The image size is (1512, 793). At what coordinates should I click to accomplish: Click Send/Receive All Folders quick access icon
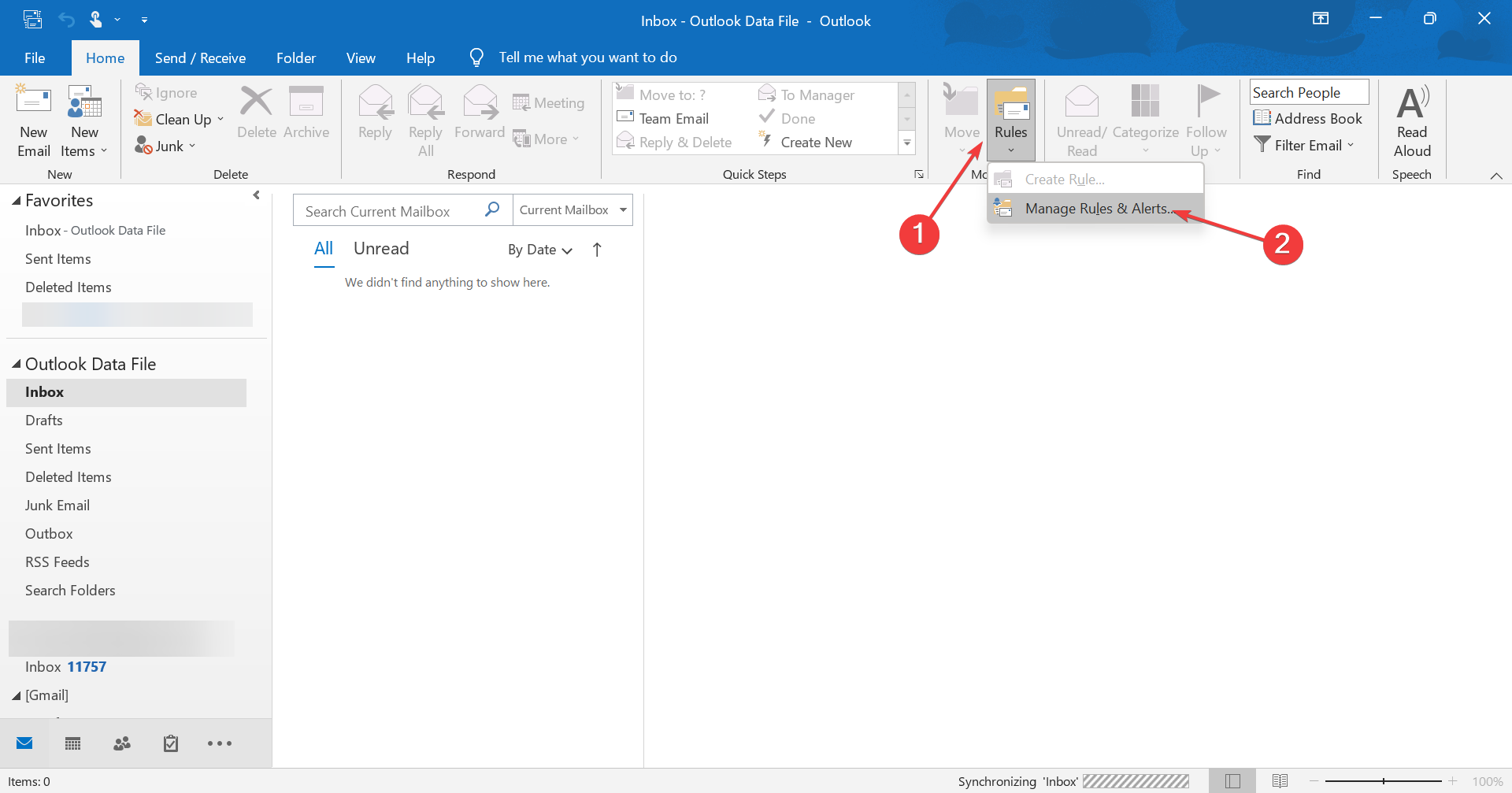(x=33, y=19)
